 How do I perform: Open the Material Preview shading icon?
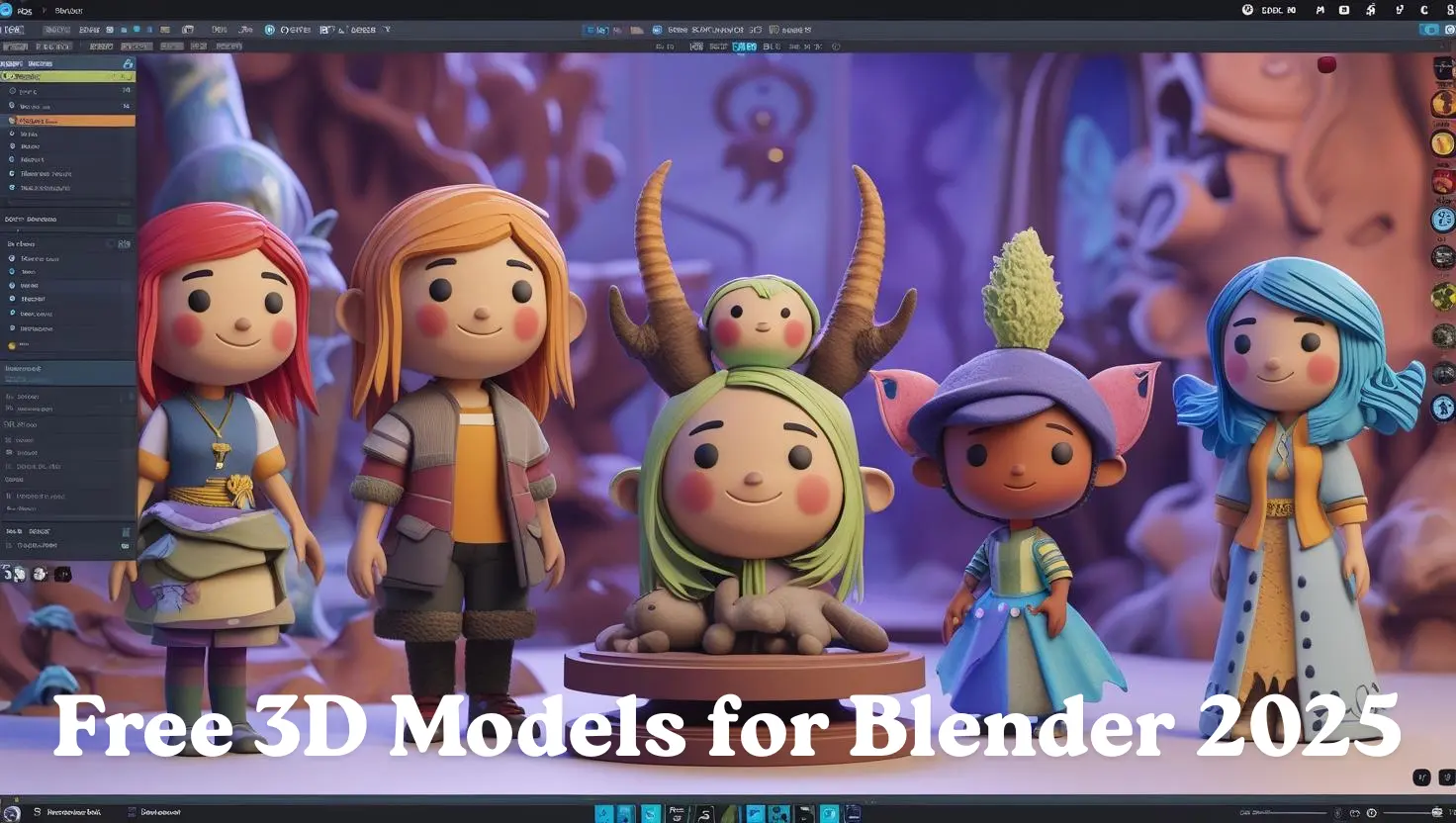pos(745,45)
